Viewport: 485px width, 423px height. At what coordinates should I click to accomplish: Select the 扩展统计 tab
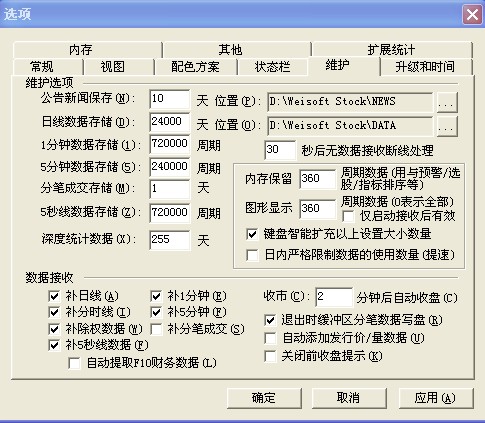click(x=392, y=50)
